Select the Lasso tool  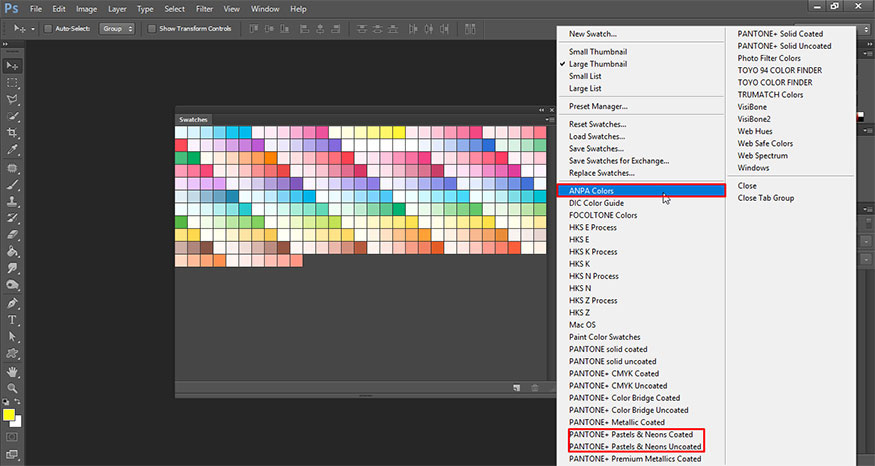point(13,100)
